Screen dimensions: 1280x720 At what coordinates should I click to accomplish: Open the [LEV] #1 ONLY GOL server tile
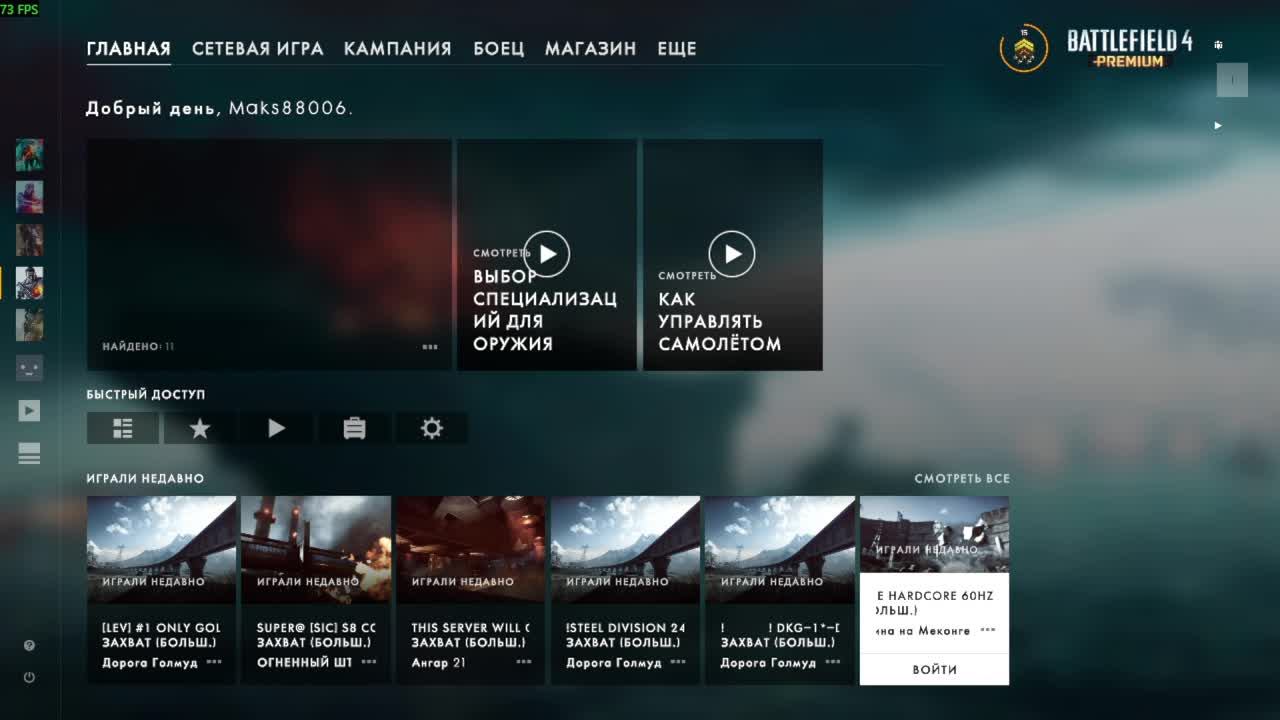[x=161, y=590]
